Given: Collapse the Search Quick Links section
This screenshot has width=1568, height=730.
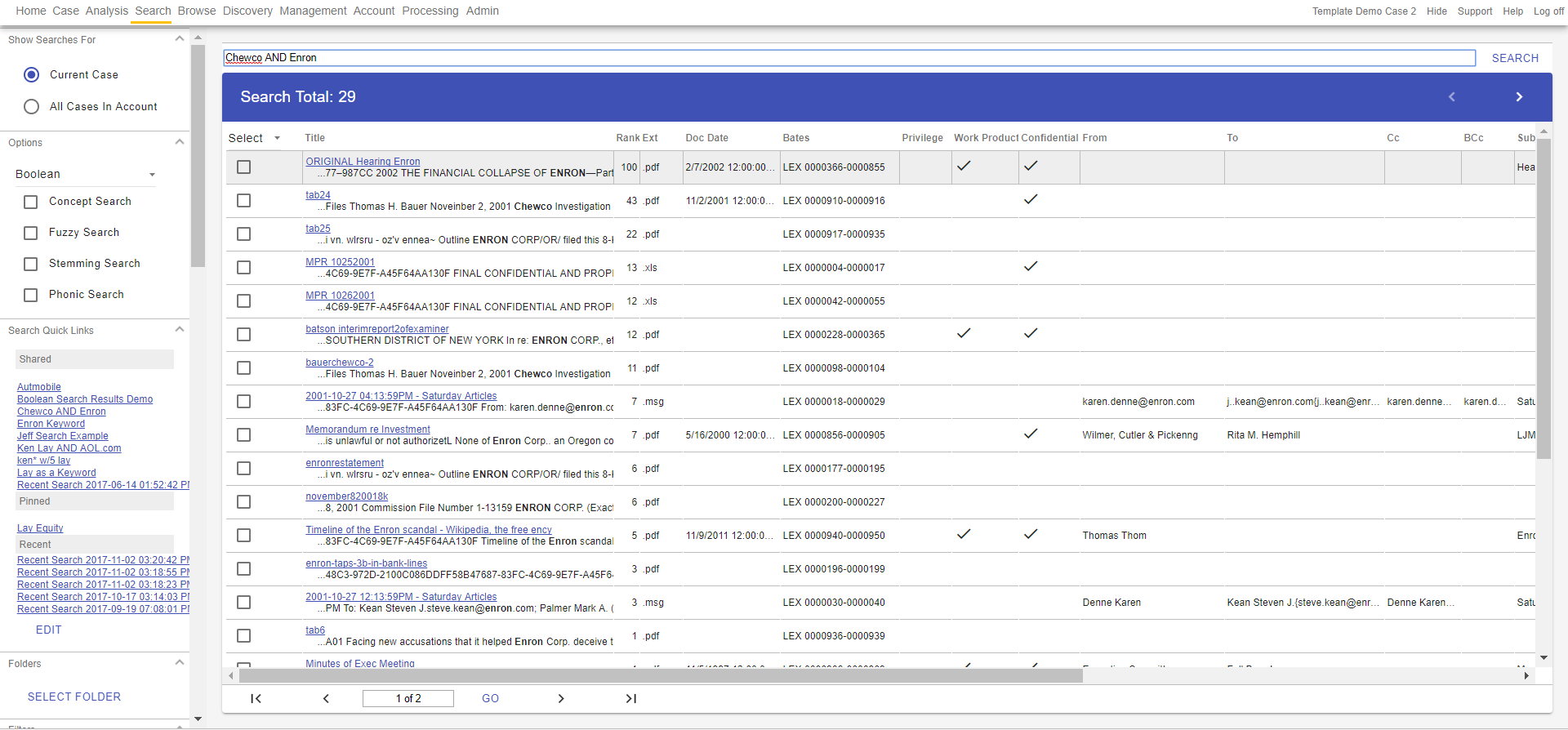Looking at the screenshot, I should pos(180,330).
